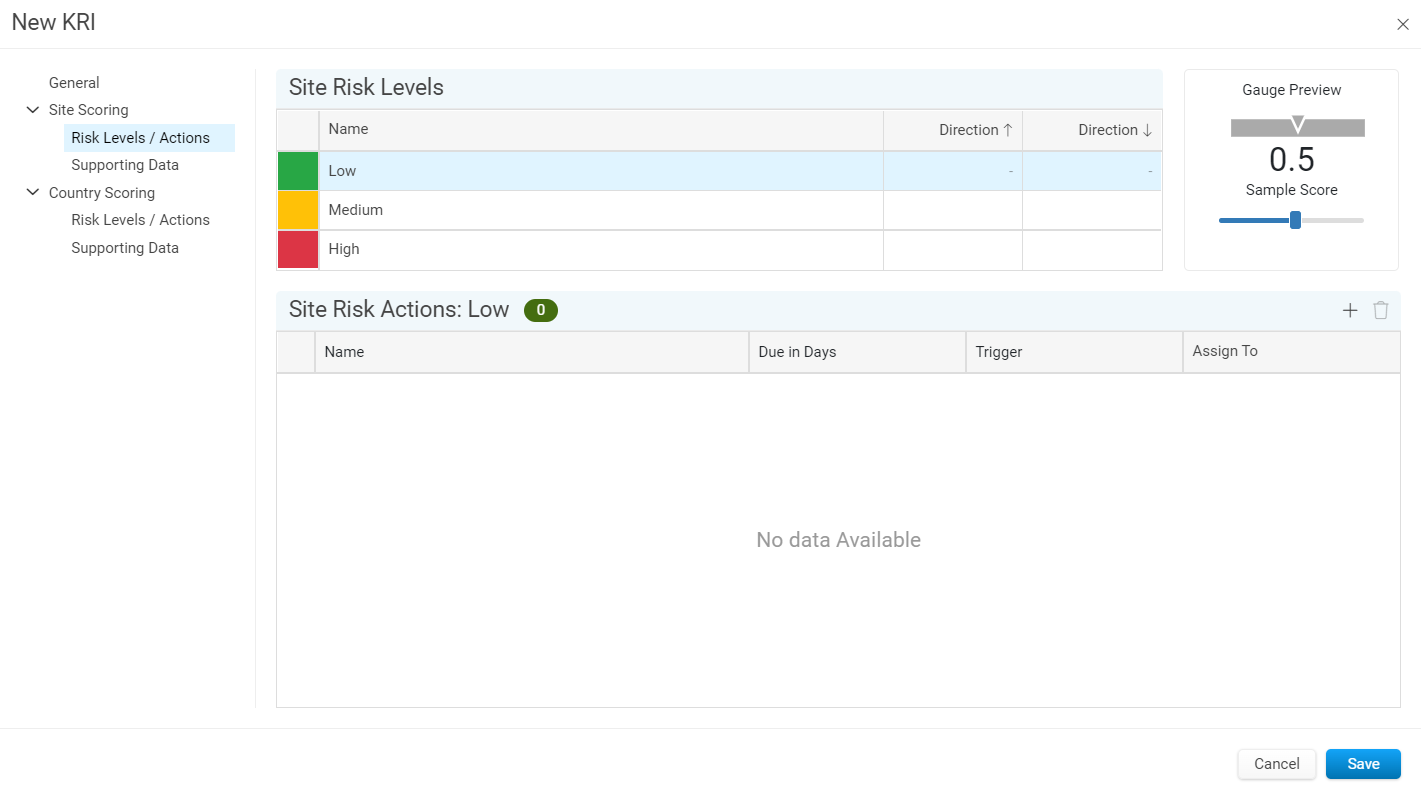The width and height of the screenshot is (1421, 794).
Task: Sort by Direction up arrow column
Action: point(953,130)
